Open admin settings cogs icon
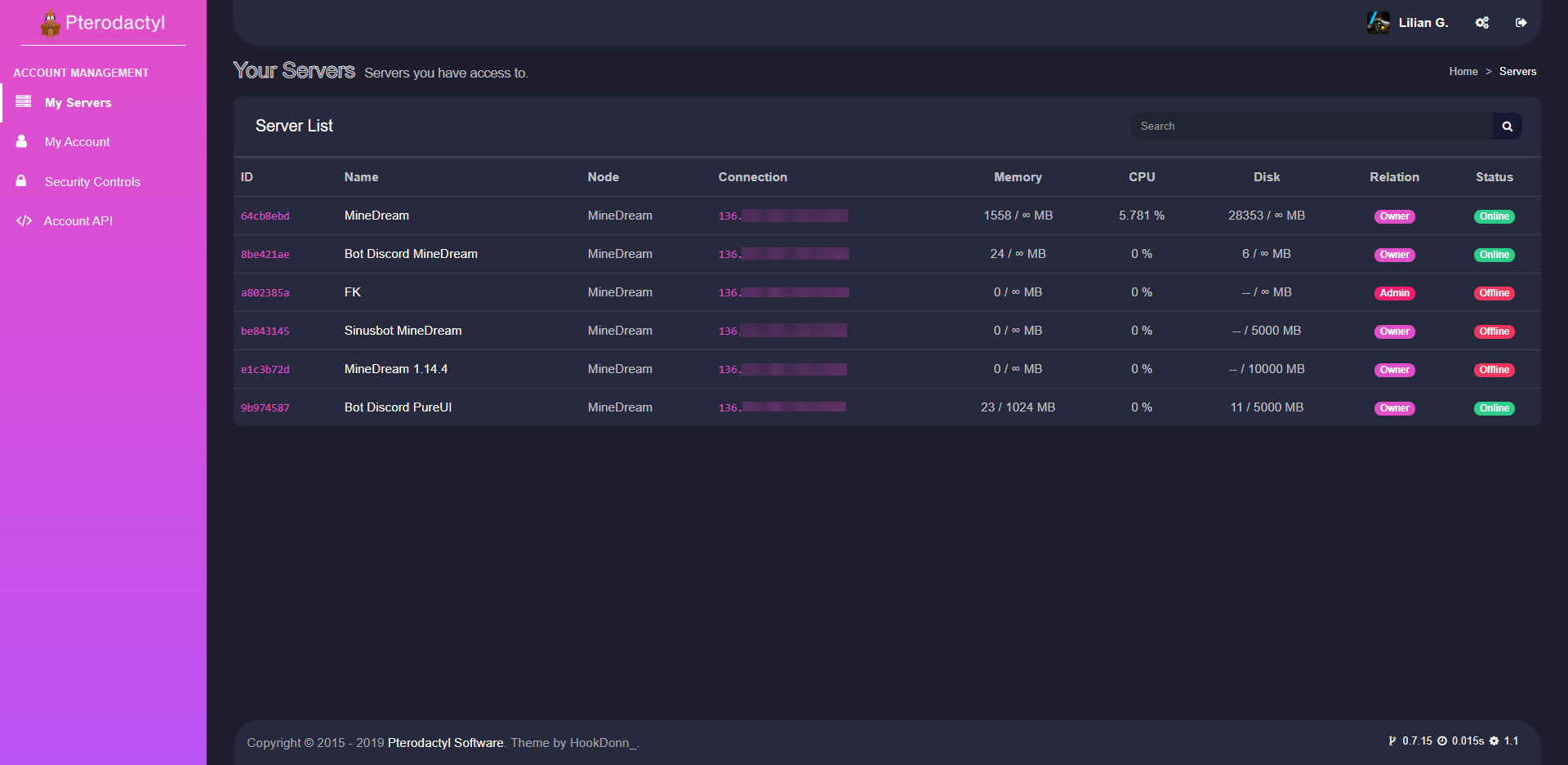 1481,23
